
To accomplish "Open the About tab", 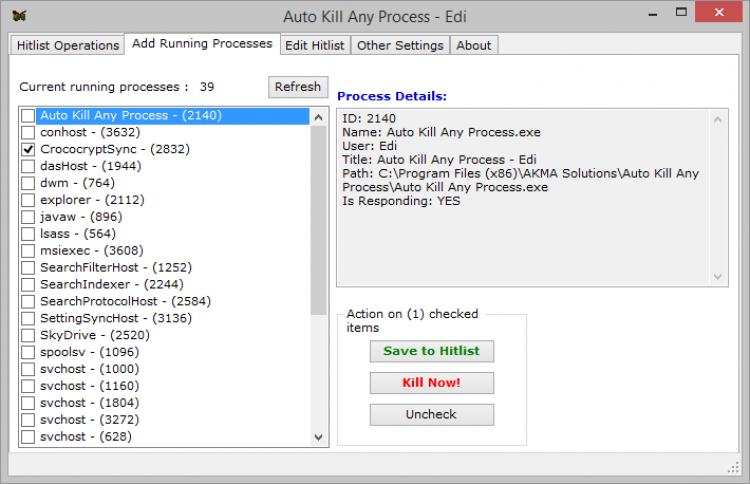I will point(473,45).
